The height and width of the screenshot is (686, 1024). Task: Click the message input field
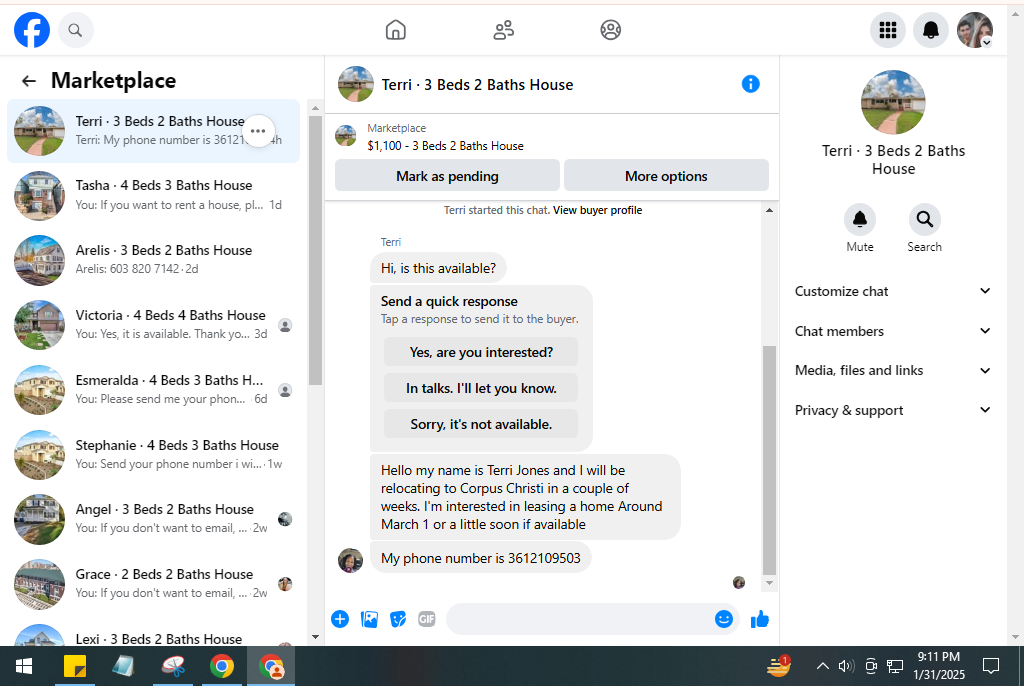click(x=580, y=619)
